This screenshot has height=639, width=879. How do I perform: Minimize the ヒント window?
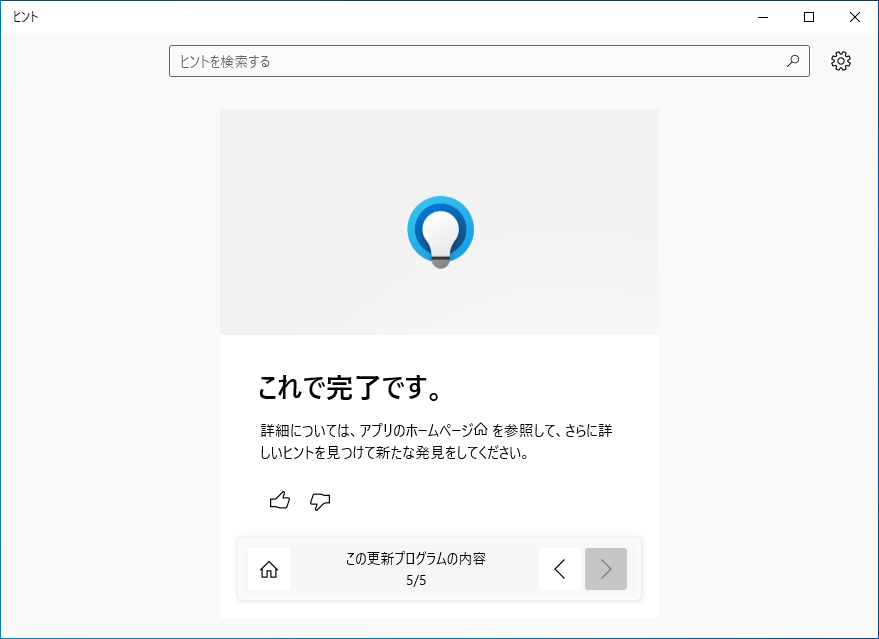[763, 17]
